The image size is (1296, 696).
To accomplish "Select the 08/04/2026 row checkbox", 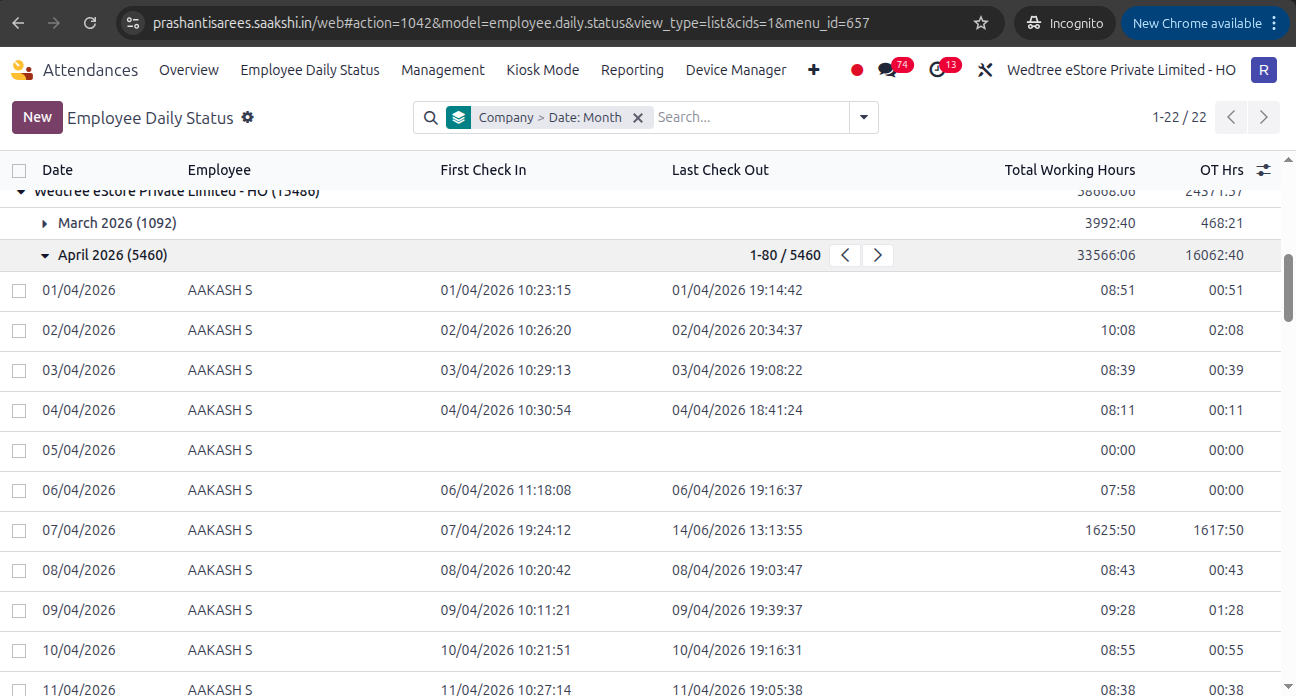I will pos(19,571).
